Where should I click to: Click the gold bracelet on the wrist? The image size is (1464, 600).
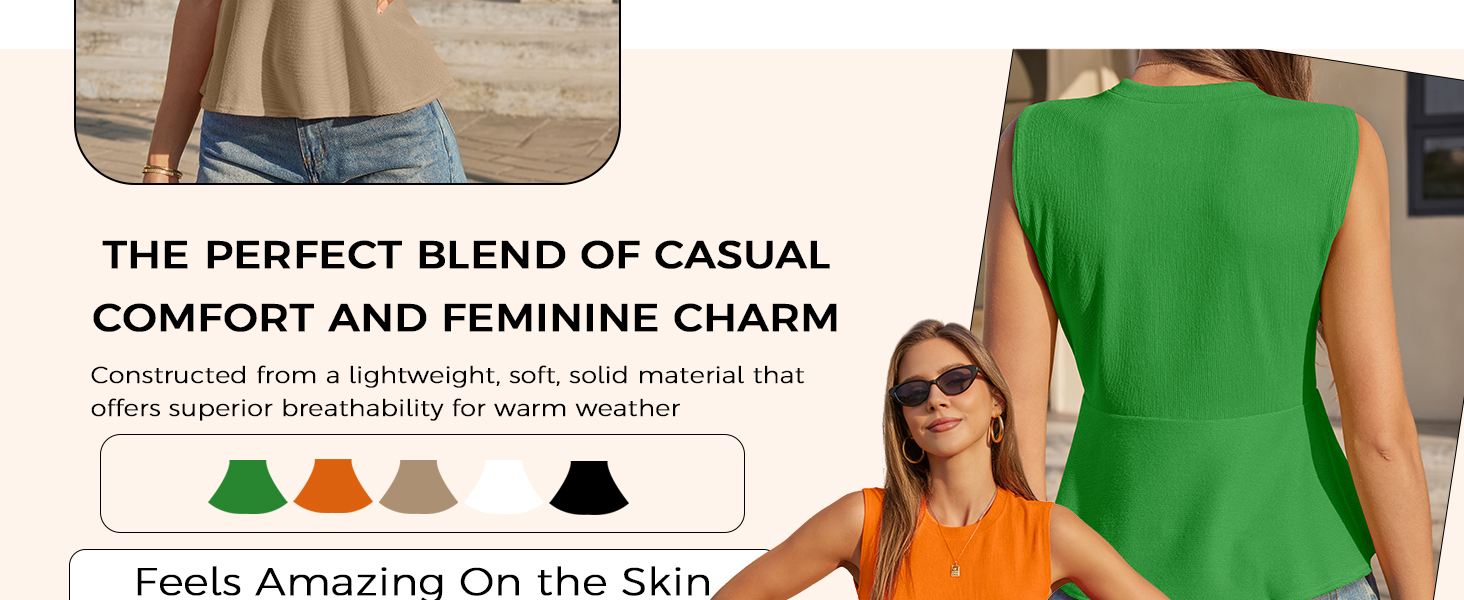pos(161,171)
